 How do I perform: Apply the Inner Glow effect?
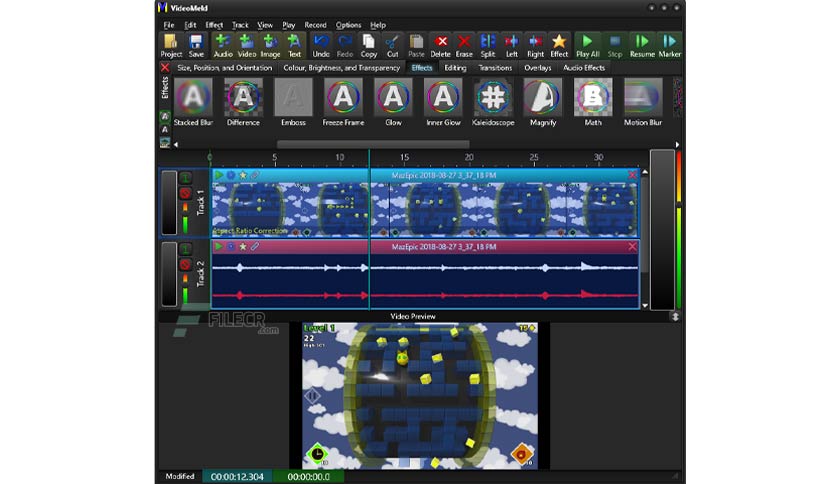(x=443, y=102)
